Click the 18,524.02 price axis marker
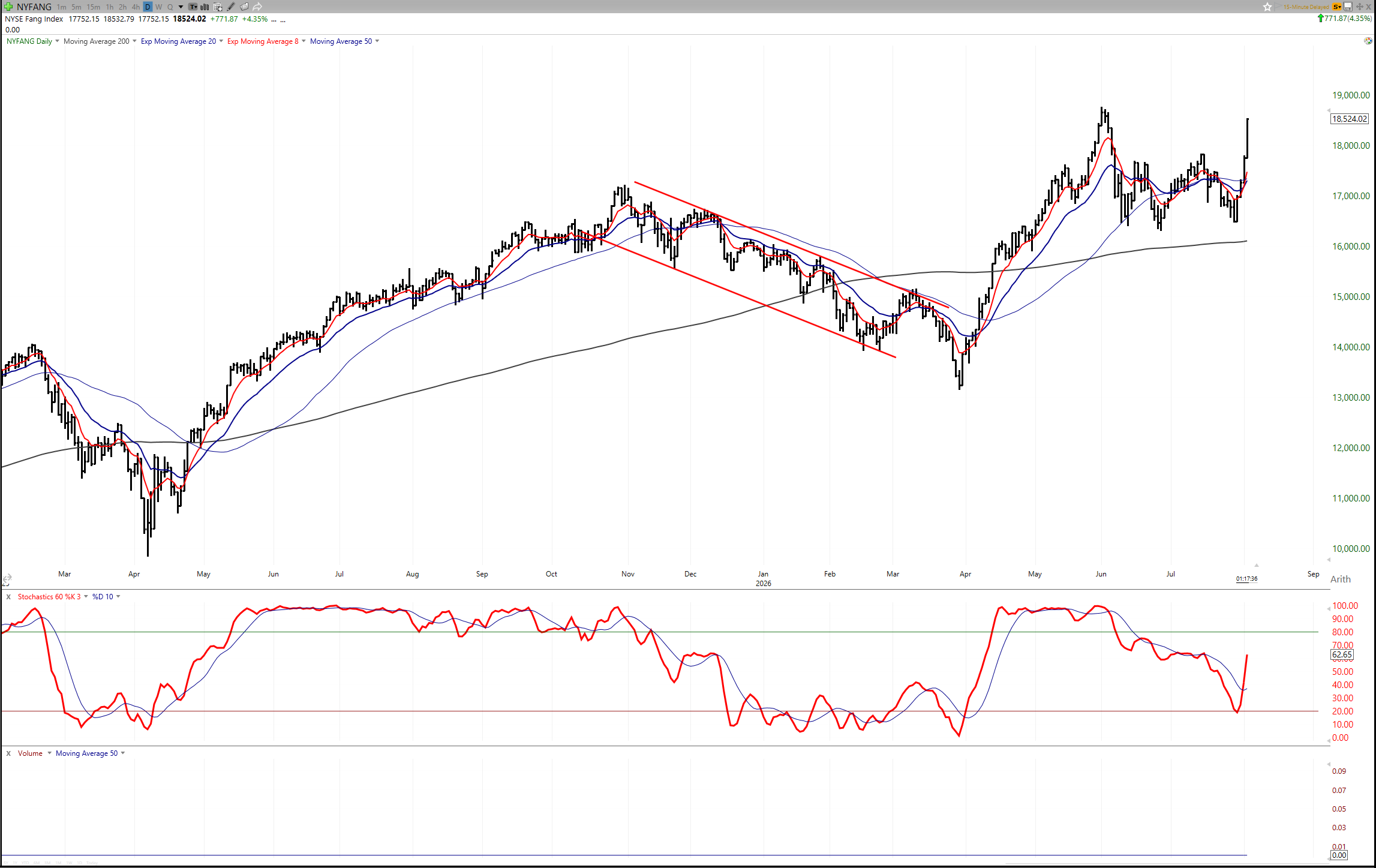 click(x=1350, y=119)
